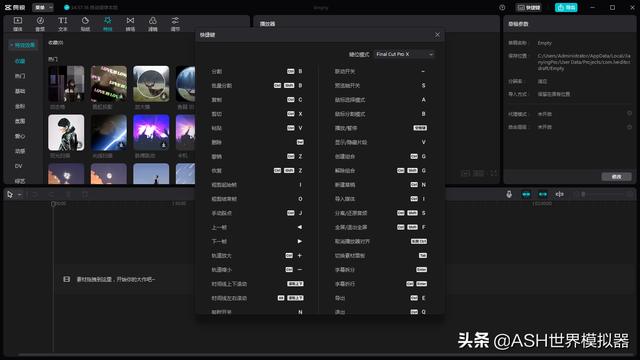Open the Stickers tab icon
The width and height of the screenshot is (640, 360).
point(85,24)
